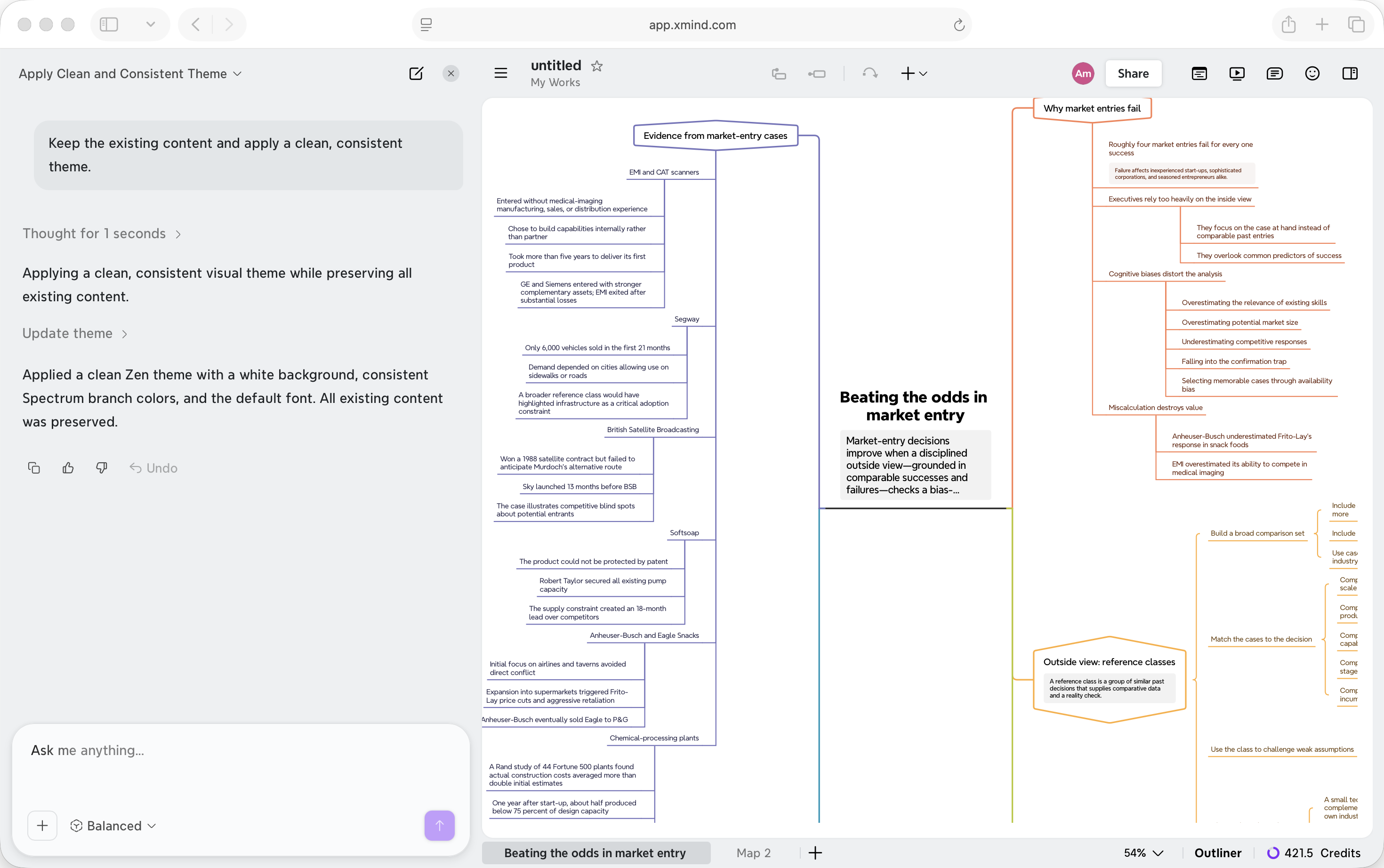
Task: Select the Beating the odds in market entry tab
Action: pyautogui.click(x=595, y=853)
